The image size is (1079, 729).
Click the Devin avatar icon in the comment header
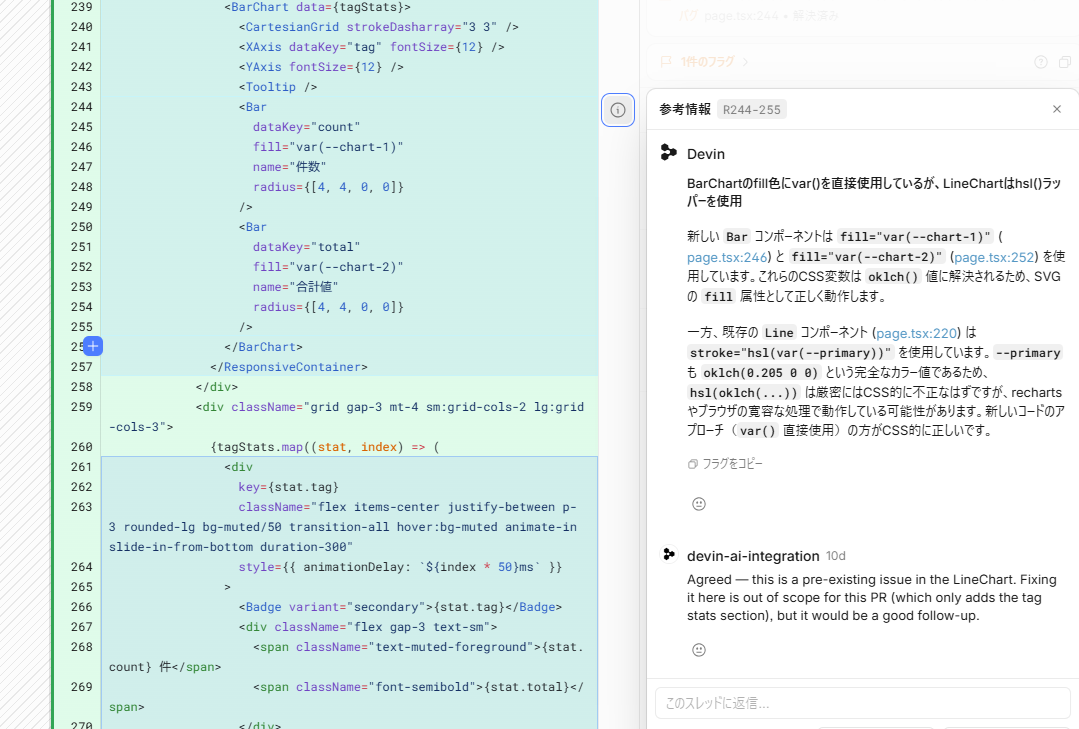[x=668, y=153]
